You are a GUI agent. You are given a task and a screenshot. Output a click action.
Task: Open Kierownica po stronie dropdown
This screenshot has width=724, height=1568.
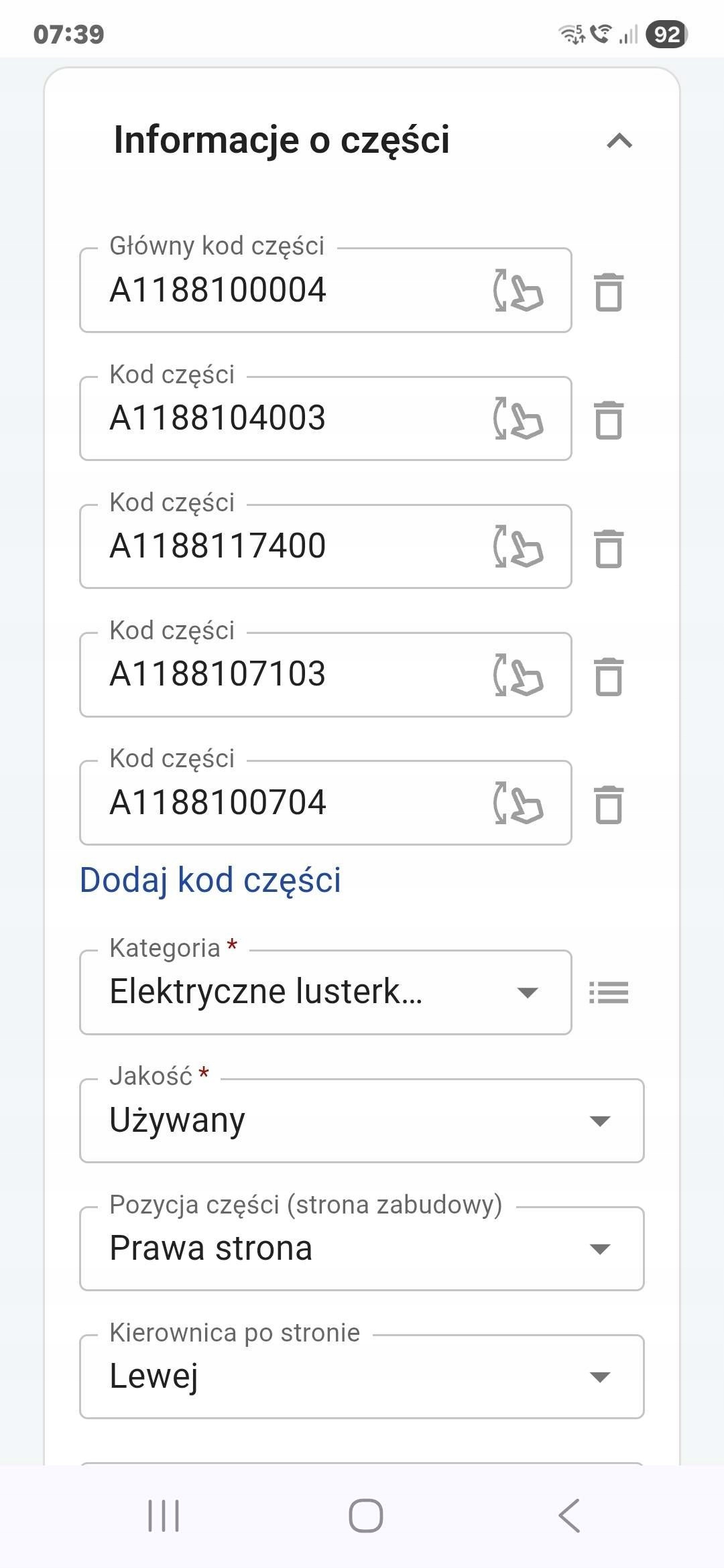tap(362, 1376)
